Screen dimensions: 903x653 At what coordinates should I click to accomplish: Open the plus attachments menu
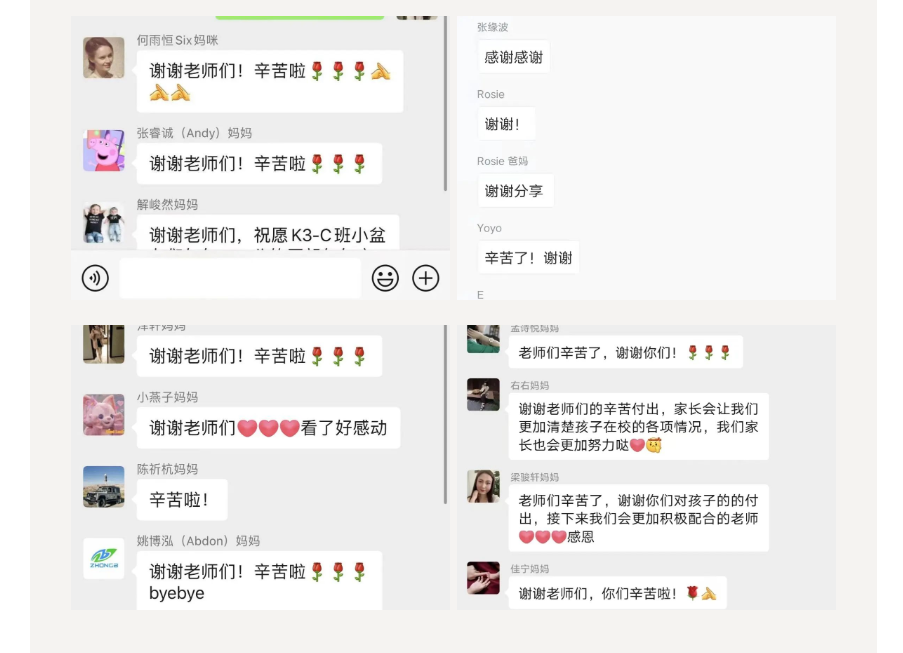pos(426,278)
